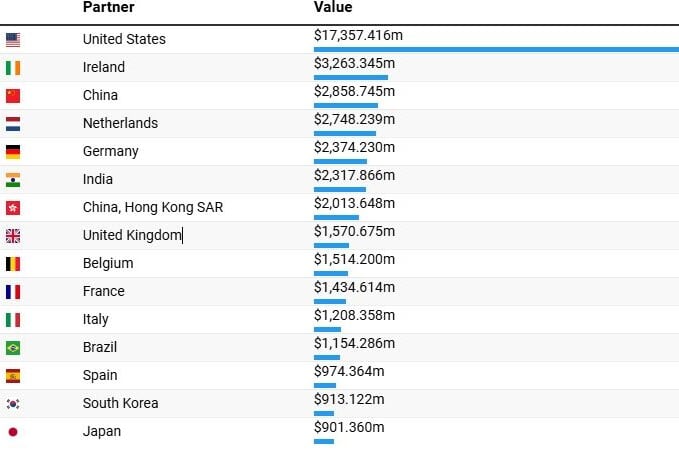Click the United States flag icon
The width and height of the screenshot is (679, 453).
click(x=13, y=40)
